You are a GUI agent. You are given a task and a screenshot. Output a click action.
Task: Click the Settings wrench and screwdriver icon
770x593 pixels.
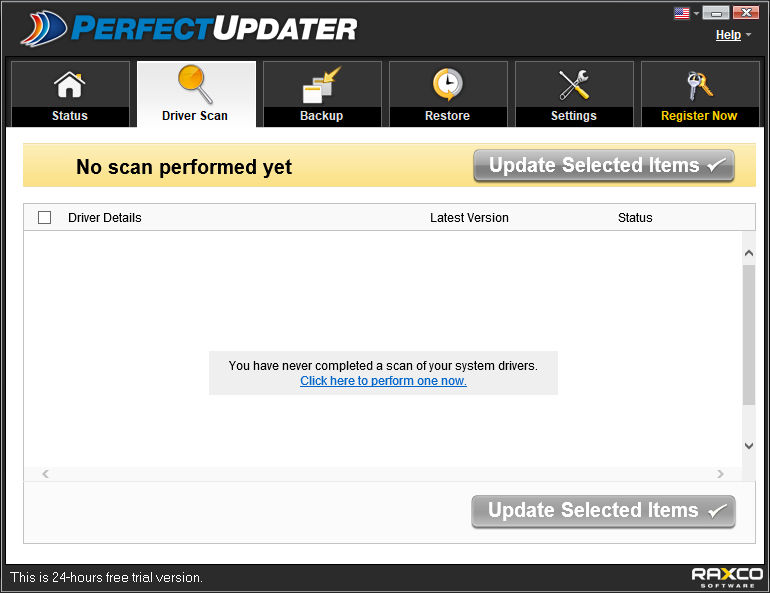click(574, 84)
